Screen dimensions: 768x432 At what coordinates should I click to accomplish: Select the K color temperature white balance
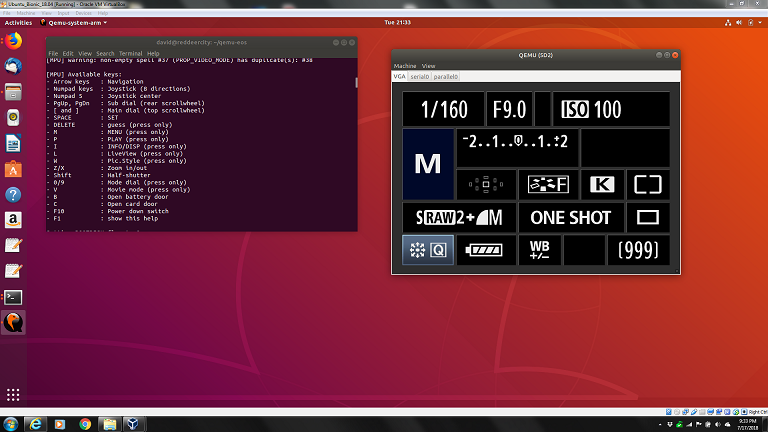602,185
